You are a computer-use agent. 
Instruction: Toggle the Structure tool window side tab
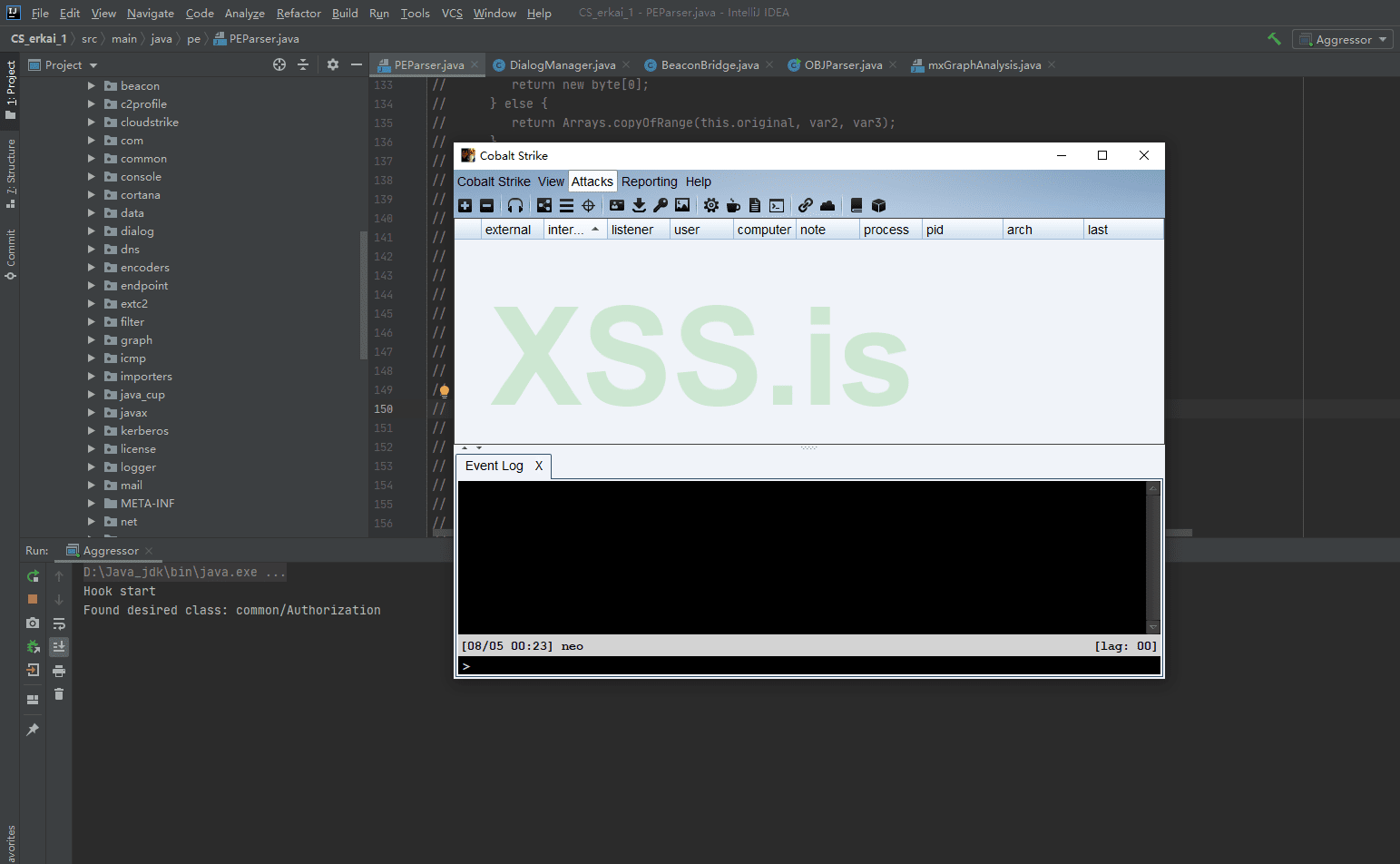click(x=10, y=173)
